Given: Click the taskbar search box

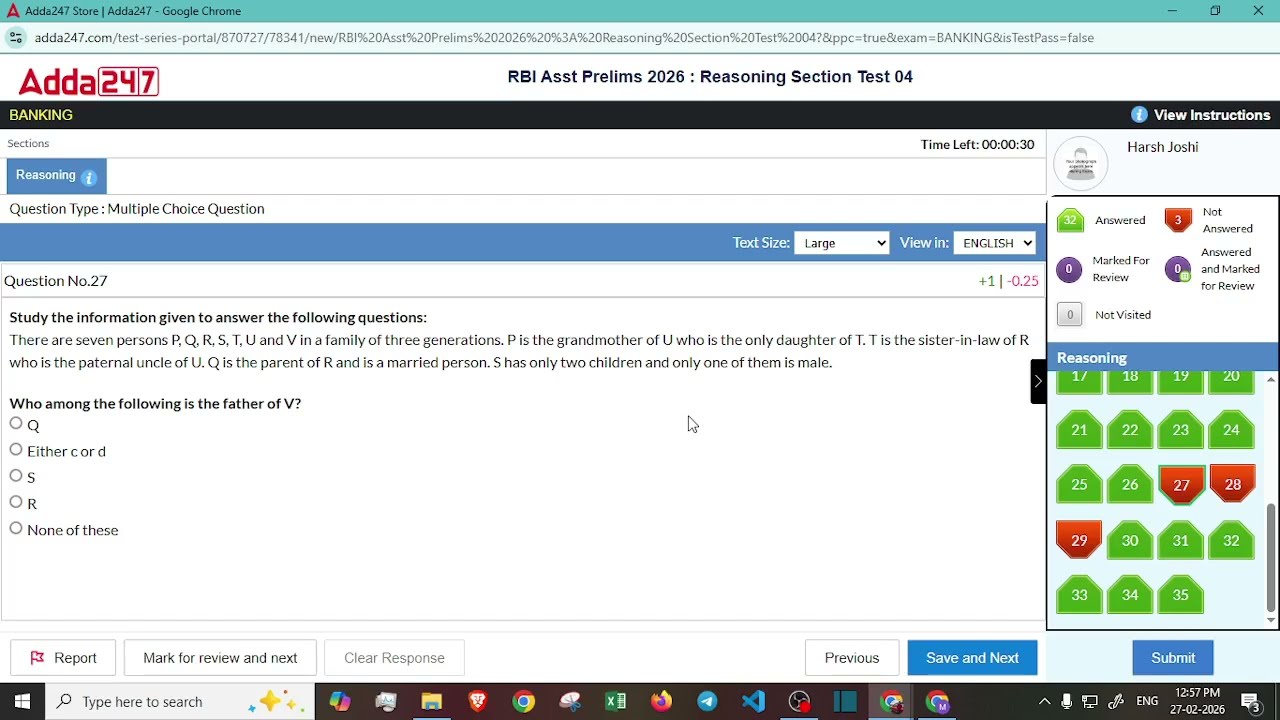Looking at the screenshot, I should click(180, 702).
